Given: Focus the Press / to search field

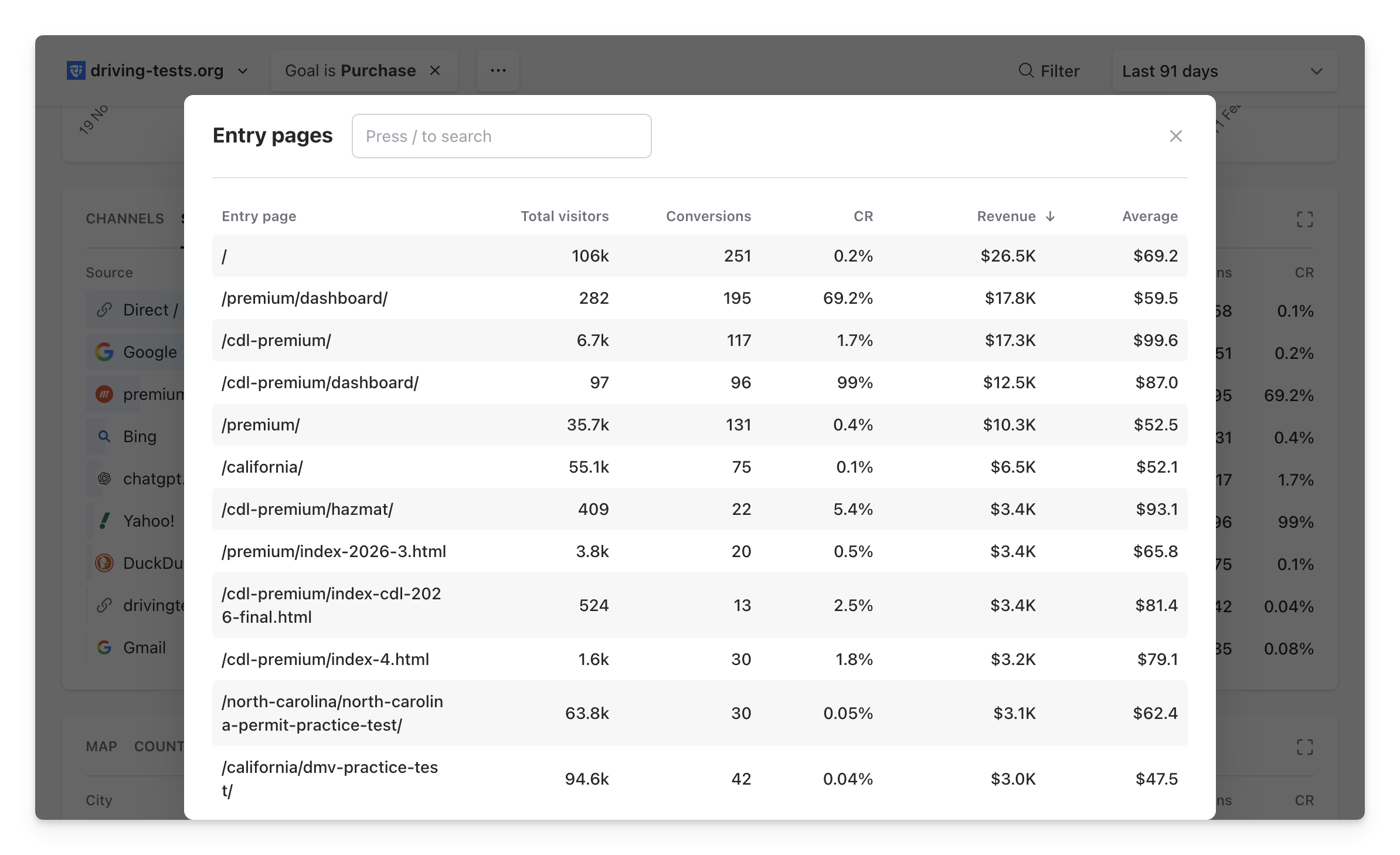Looking at the screenshot, I should (x=501, y=136).
